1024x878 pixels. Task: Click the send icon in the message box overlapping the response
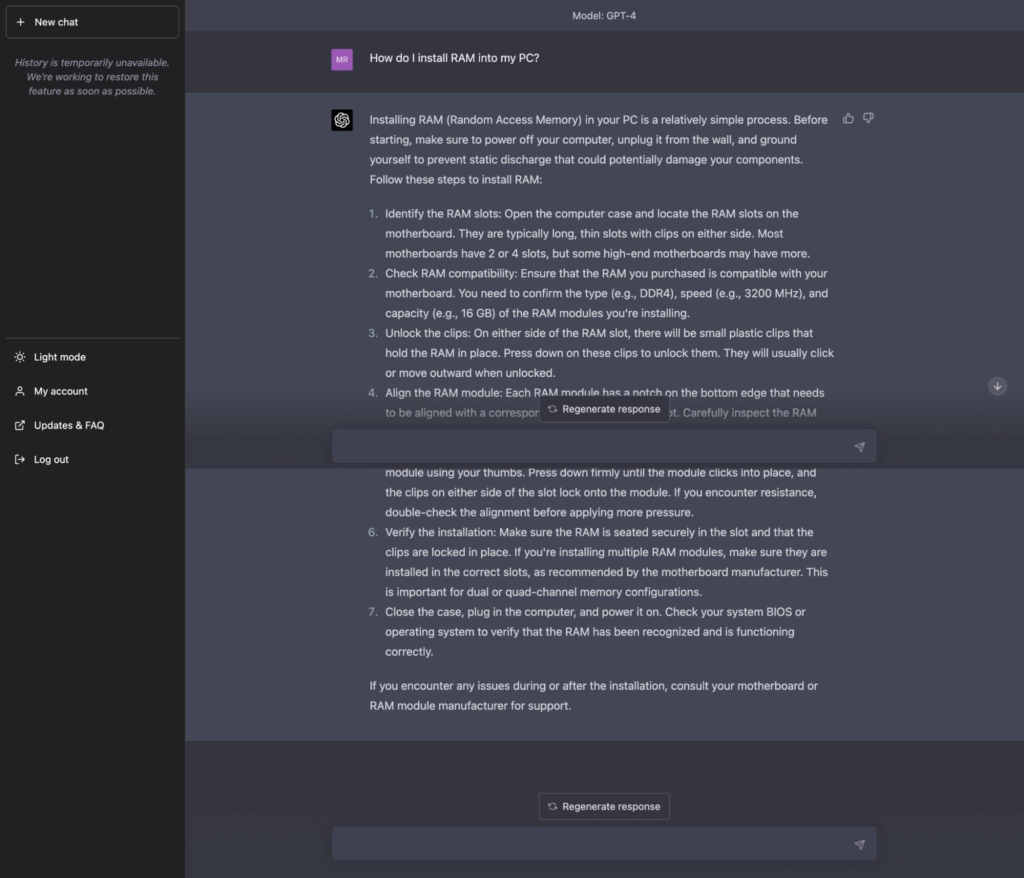(859, 447)
